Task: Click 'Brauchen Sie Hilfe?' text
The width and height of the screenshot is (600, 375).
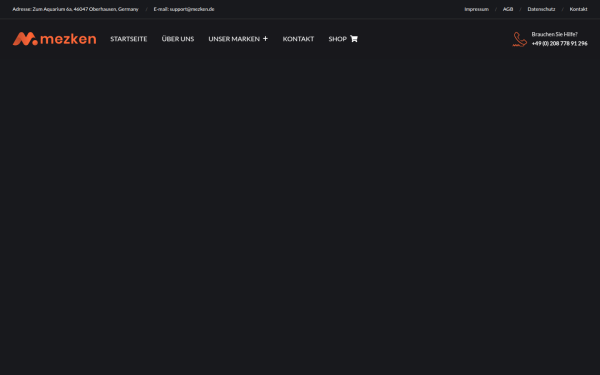Action: click(x=554, y=34)
